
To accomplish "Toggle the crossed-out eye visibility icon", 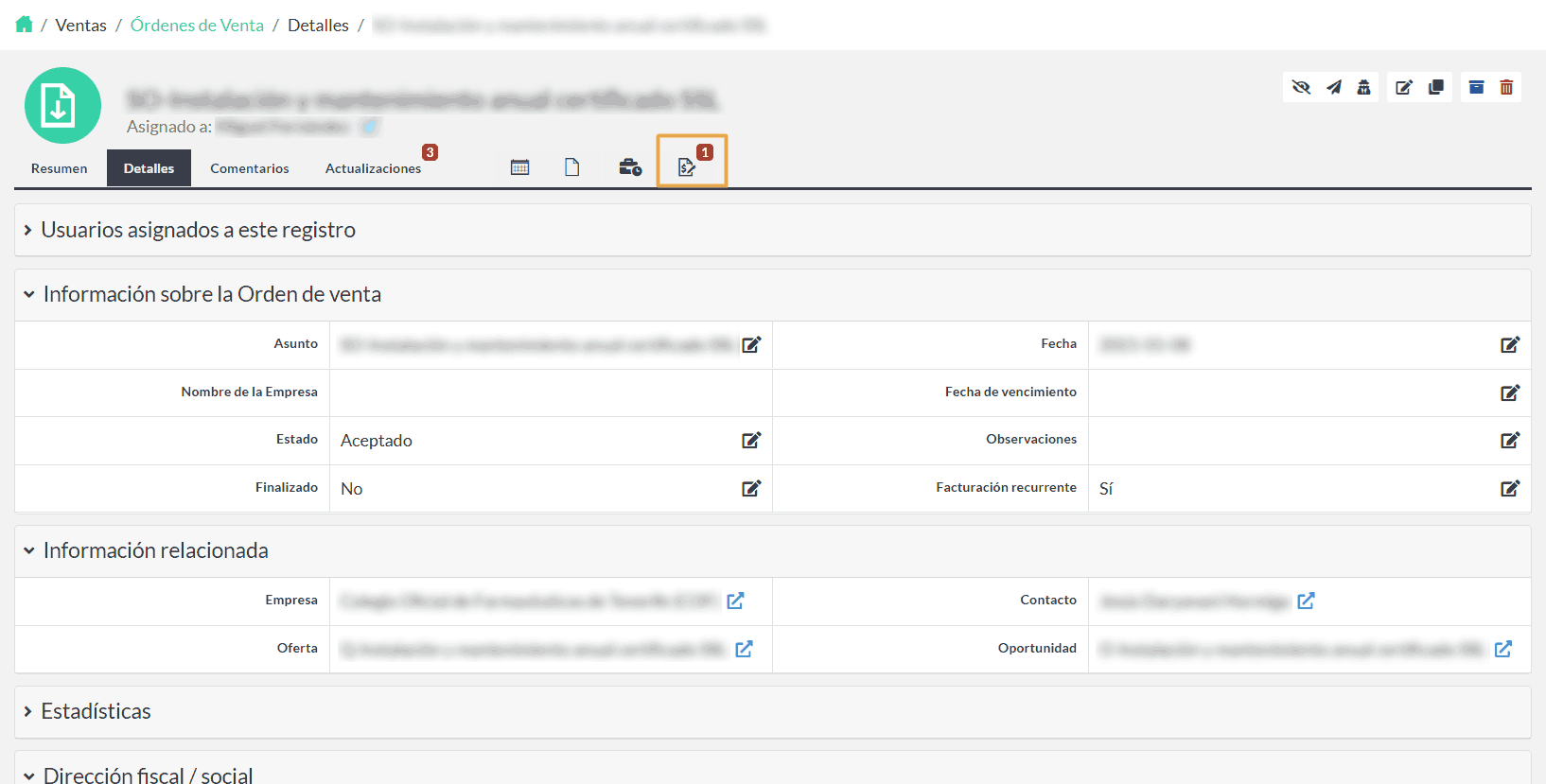I will (x=1301, y=87).
